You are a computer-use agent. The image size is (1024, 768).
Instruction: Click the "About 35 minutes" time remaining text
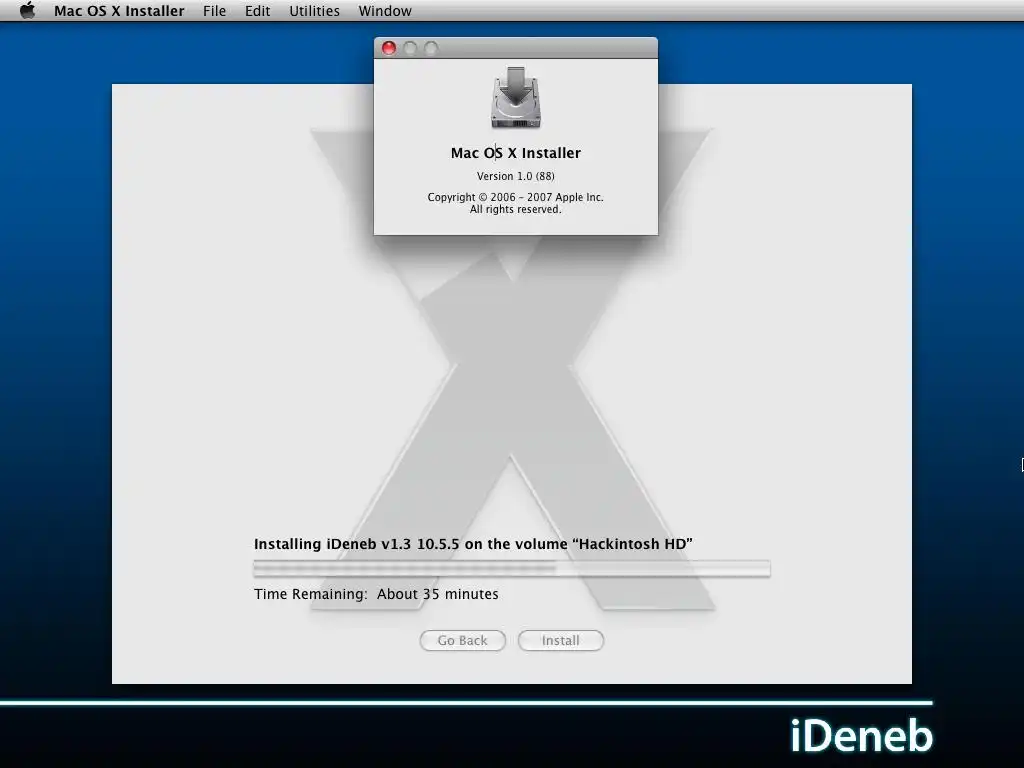(x=438, y=594)
